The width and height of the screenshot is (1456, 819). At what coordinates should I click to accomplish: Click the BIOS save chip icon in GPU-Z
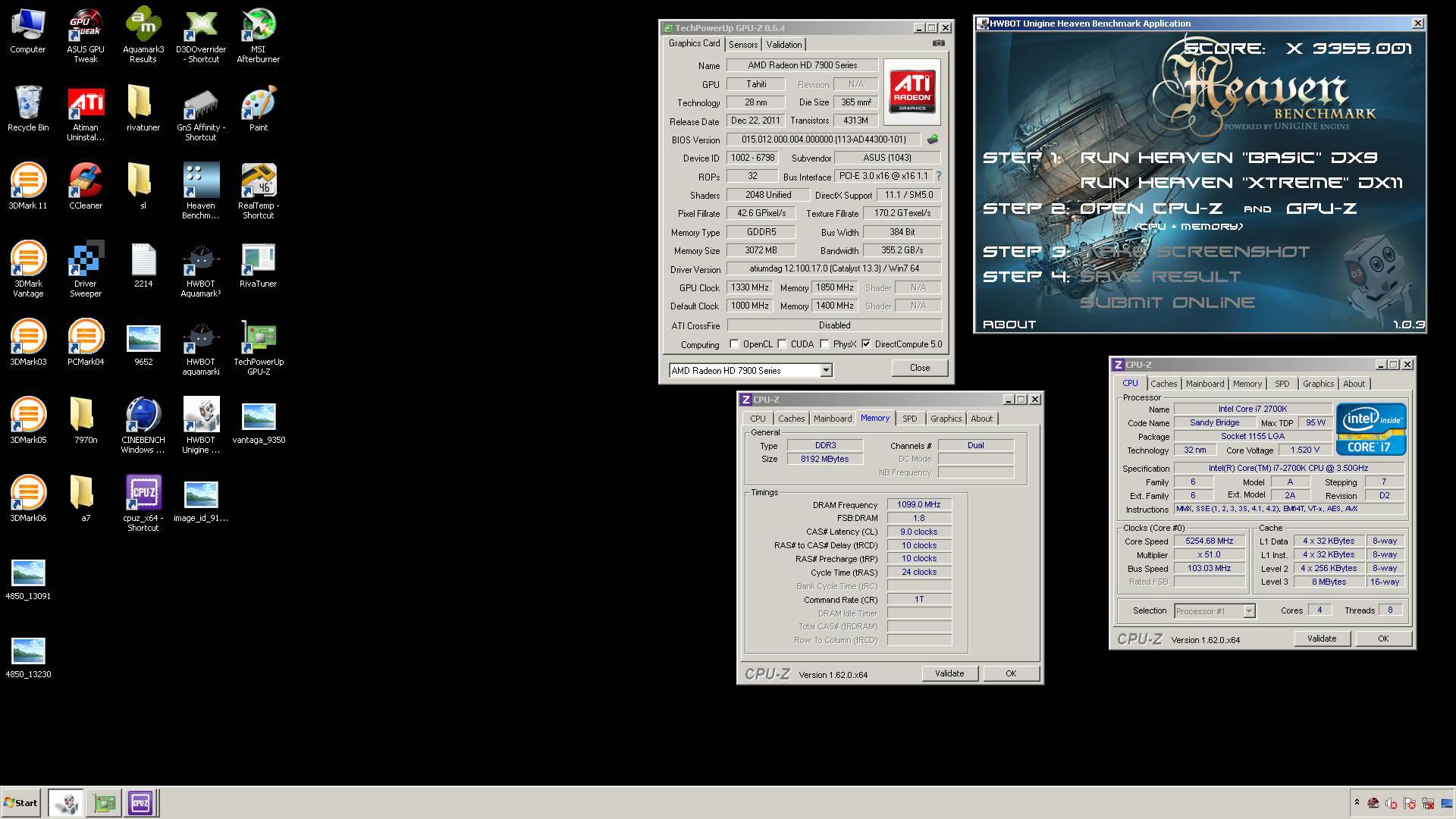tap(933, 140)
